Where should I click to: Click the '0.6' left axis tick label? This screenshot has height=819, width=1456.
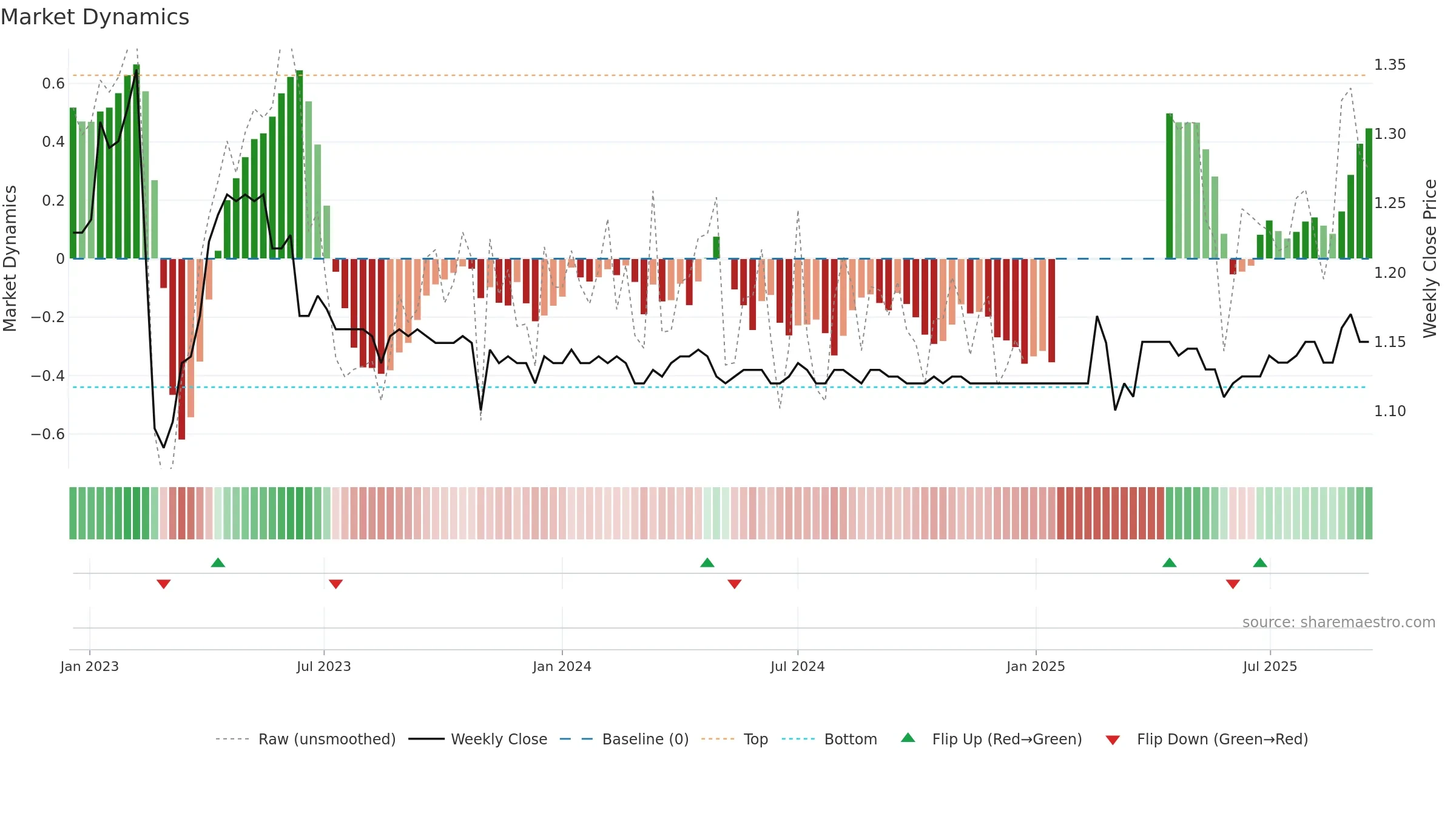pos(53,84)
